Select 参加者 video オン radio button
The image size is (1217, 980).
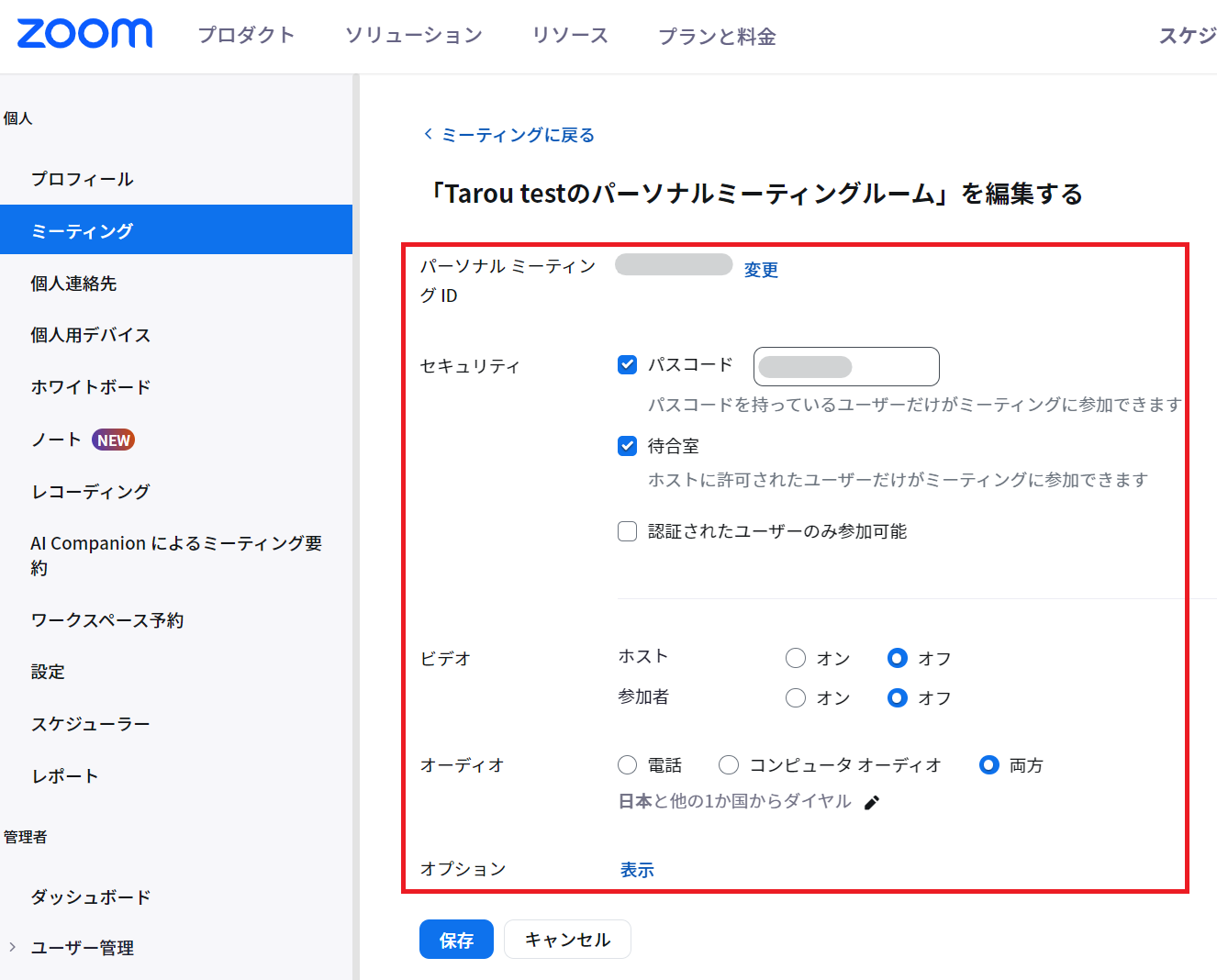tap(796, 698)
